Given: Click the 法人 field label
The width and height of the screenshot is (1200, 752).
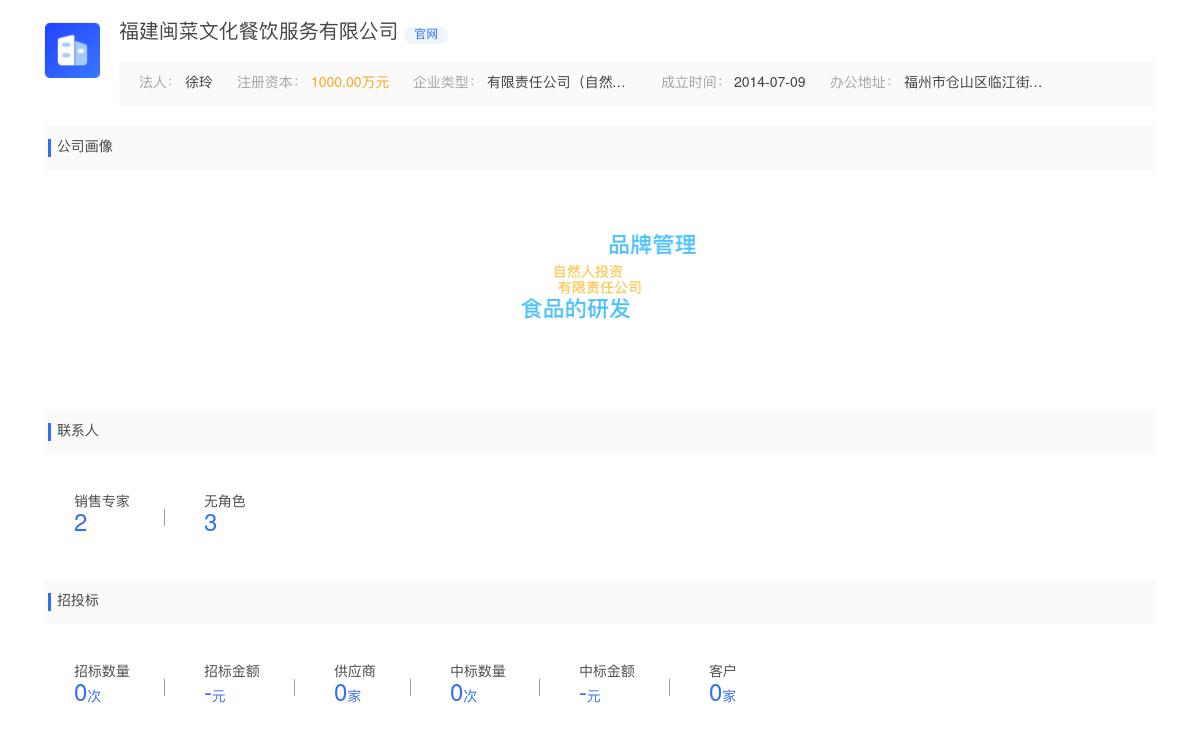Looking at the screenshot, I should coord(156,83).
